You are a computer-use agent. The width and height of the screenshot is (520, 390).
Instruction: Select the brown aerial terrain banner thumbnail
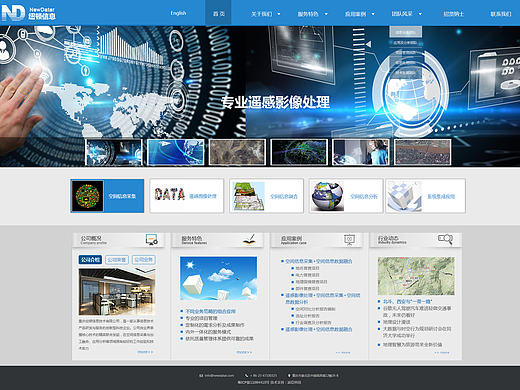237,152
